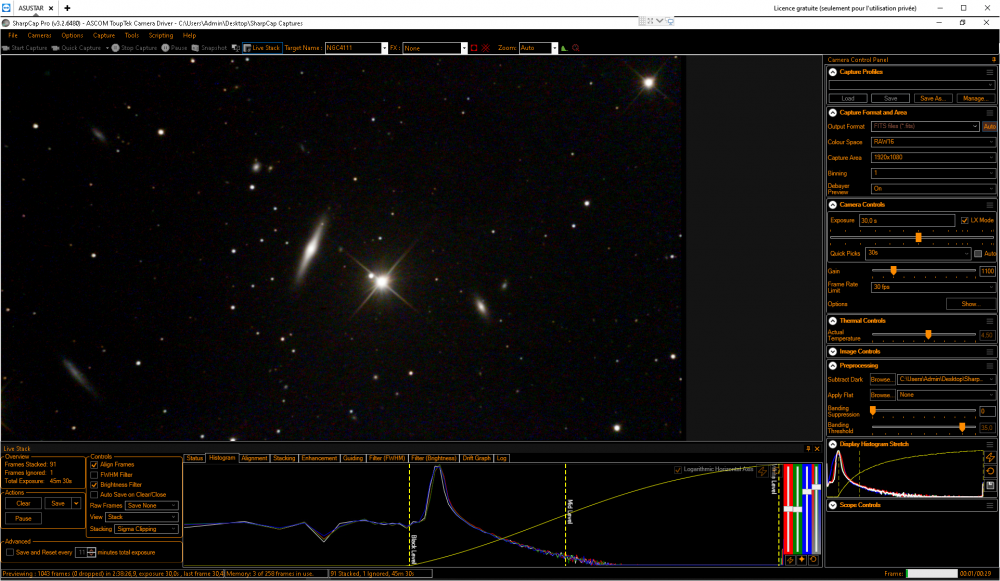Enable the FWHM Filter checkbox
This screenshot has height=581, width=1000.
click(x=94, y=475)
